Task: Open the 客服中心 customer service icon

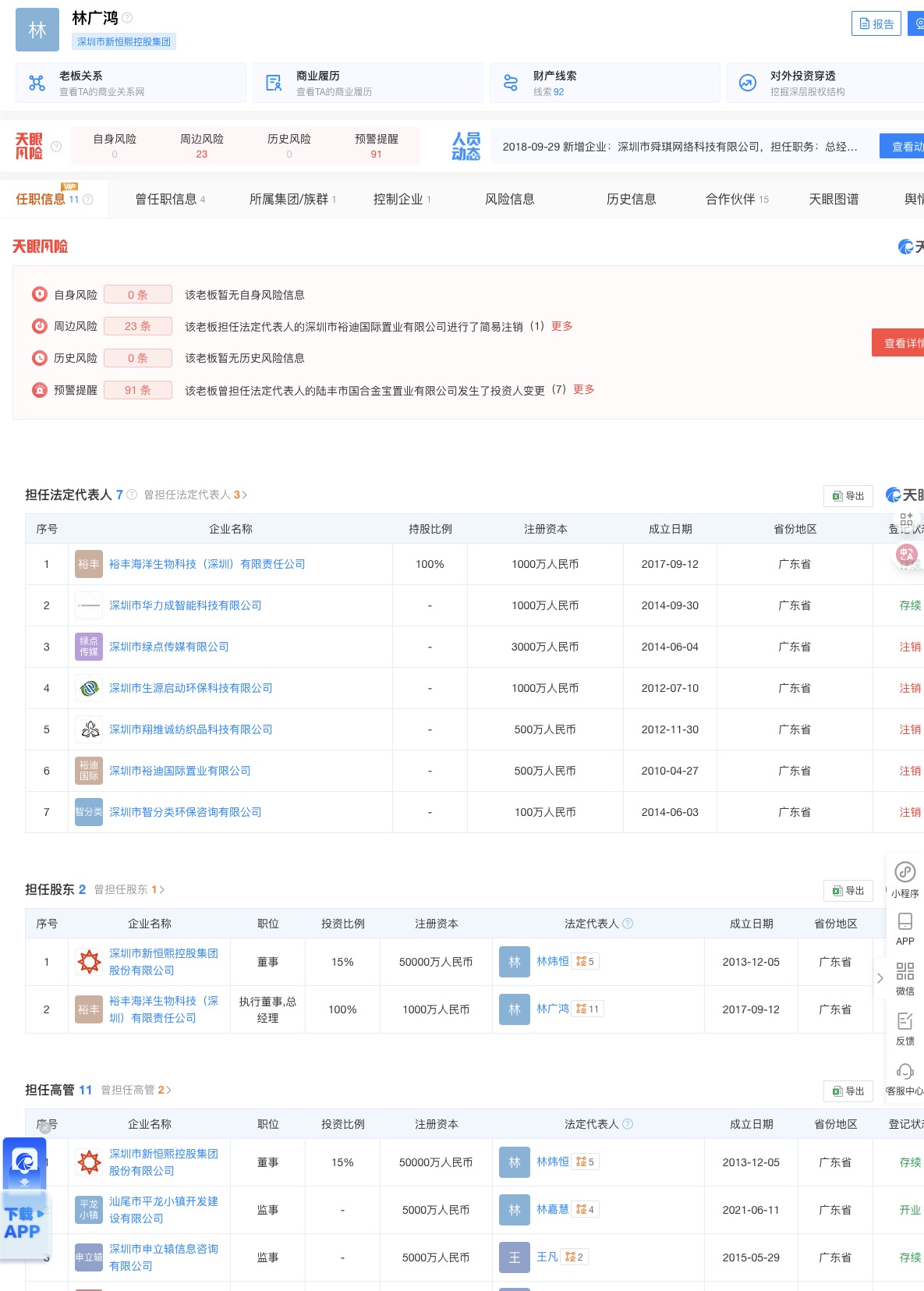Action: click(905, 1078)
